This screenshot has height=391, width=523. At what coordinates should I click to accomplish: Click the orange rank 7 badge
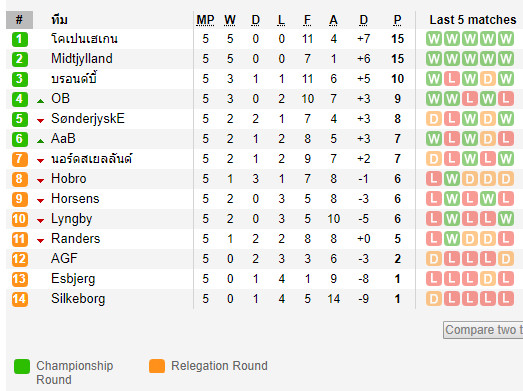(x=20, y=159)
